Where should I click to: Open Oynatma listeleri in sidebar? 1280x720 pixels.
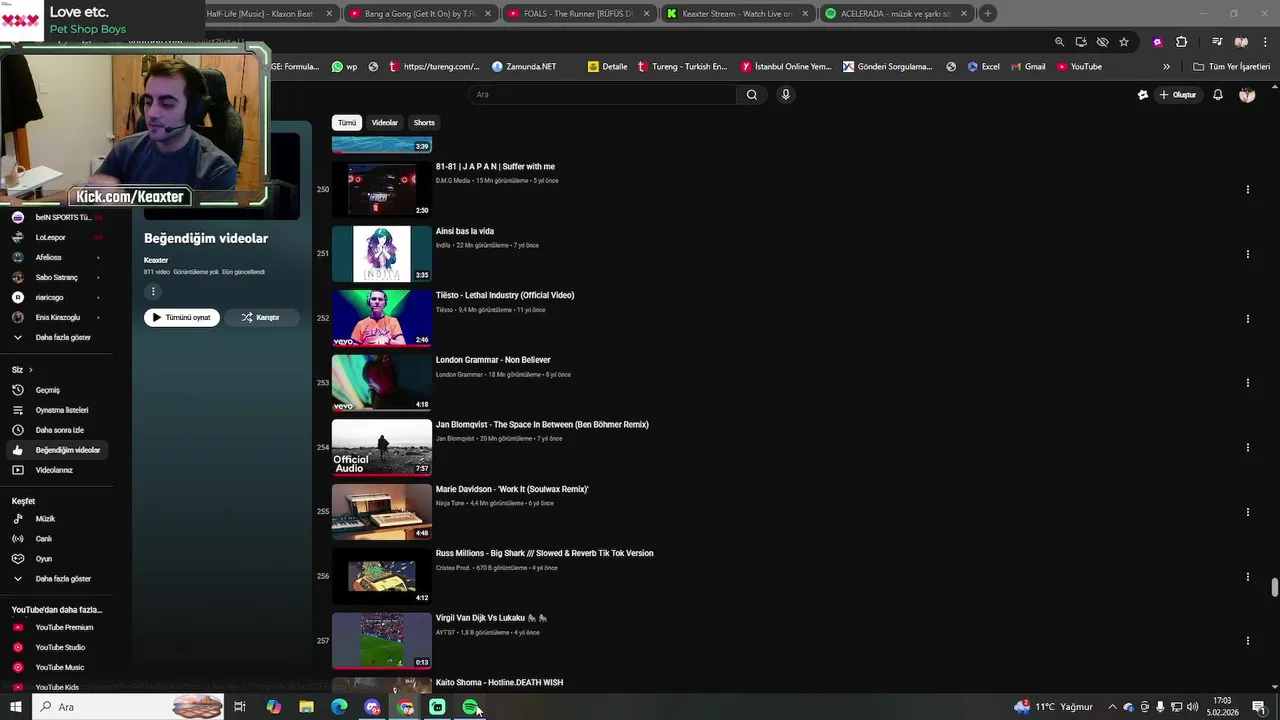click(57, 410)
